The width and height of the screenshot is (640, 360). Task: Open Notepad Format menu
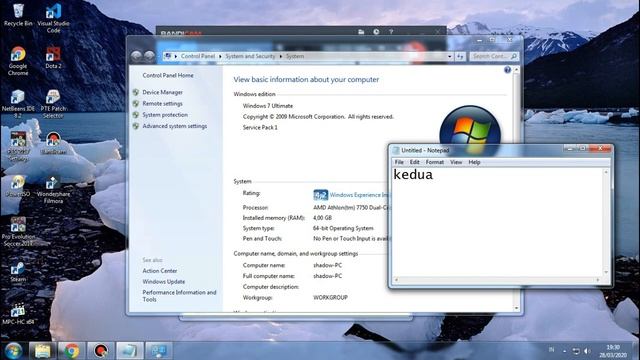click(x=434, y=162)
